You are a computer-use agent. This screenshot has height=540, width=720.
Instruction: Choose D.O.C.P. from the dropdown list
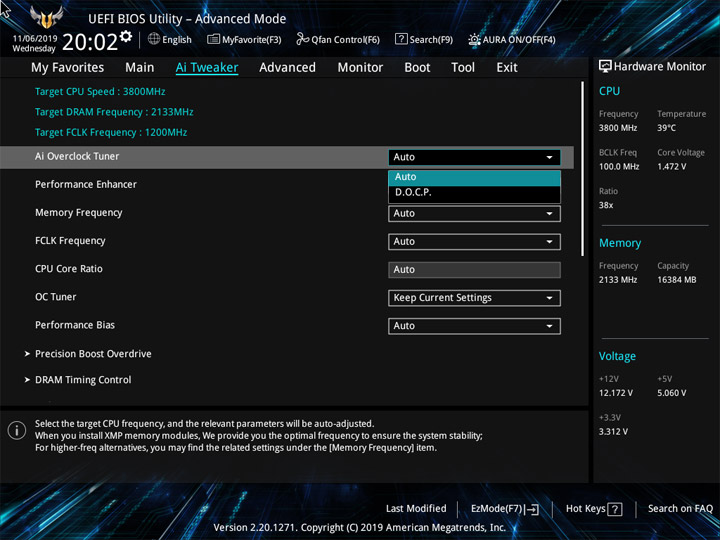point(474,193)
